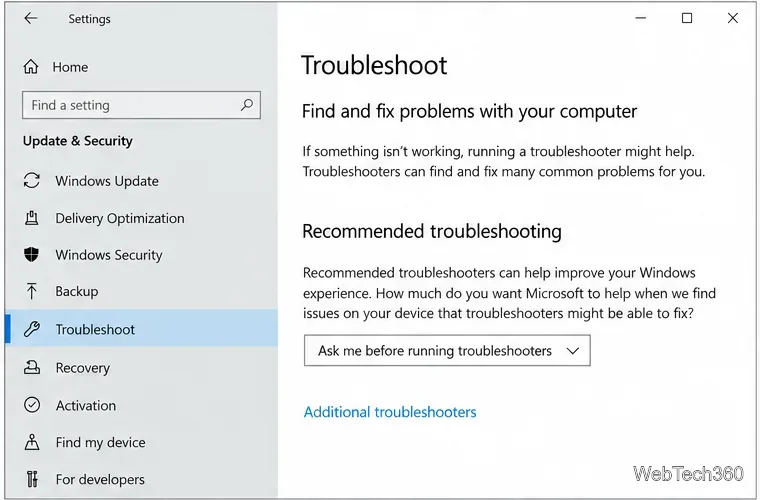Click the For developers tools icon
Viewport: 760px width, 500px height.
click(x=32, y=479)
